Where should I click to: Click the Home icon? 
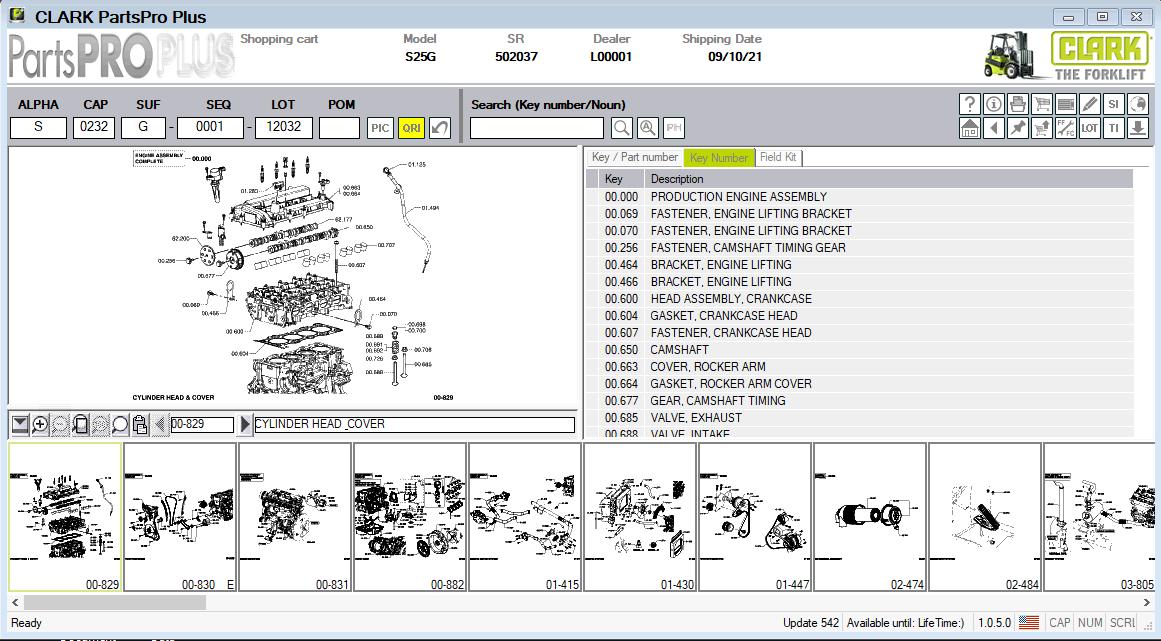pyautogui.click(x=970, y=128)
